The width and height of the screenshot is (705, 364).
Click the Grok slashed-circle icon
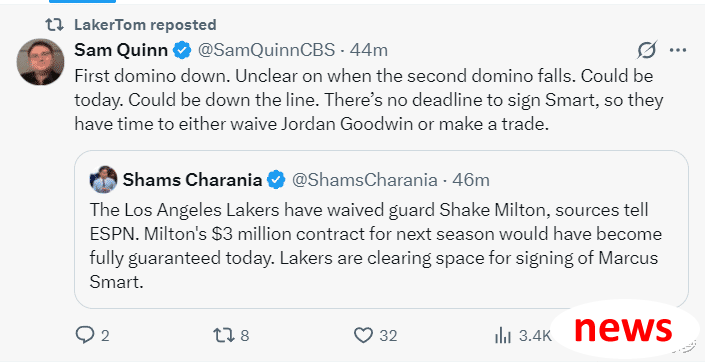(647, 50)
